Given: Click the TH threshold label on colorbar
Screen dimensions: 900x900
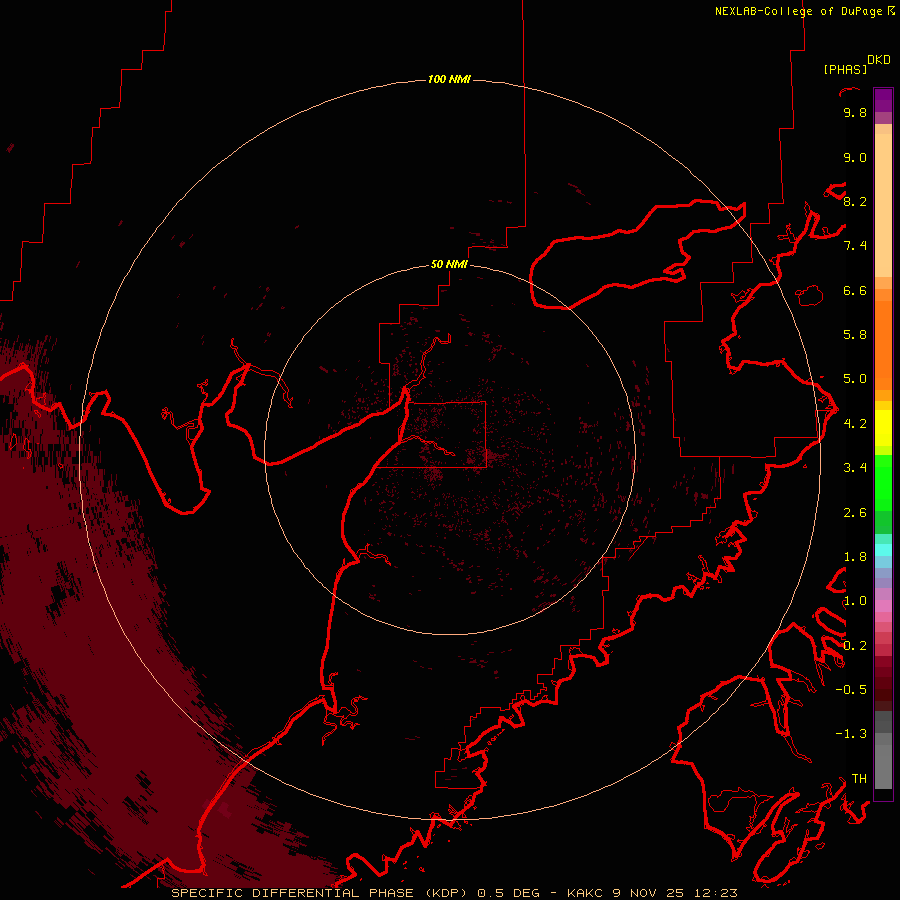Looking at the screenshot, I should click(859, 778).
